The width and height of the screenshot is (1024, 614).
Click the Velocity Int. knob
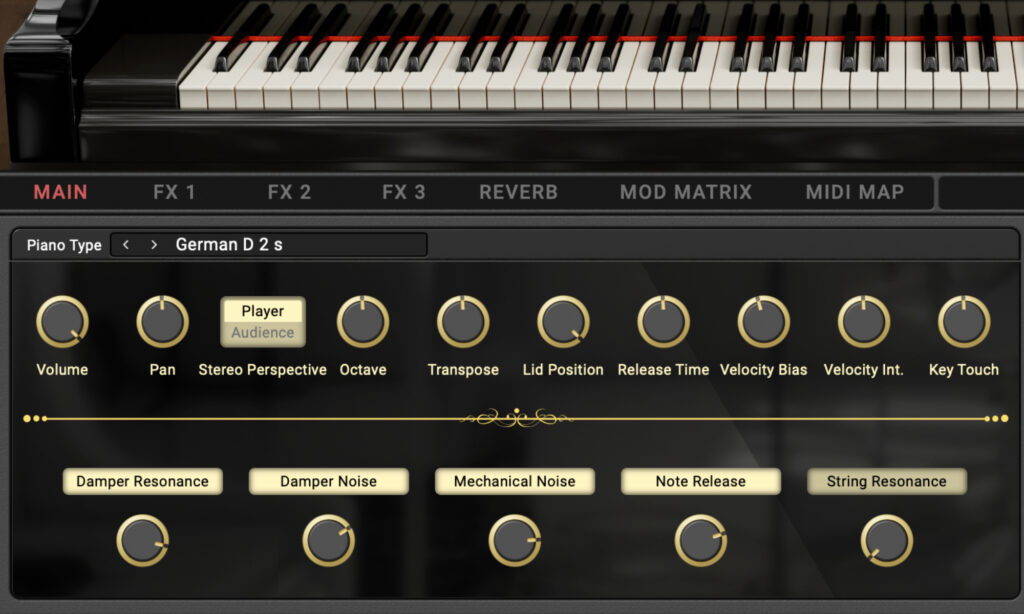tap(862, 320)
